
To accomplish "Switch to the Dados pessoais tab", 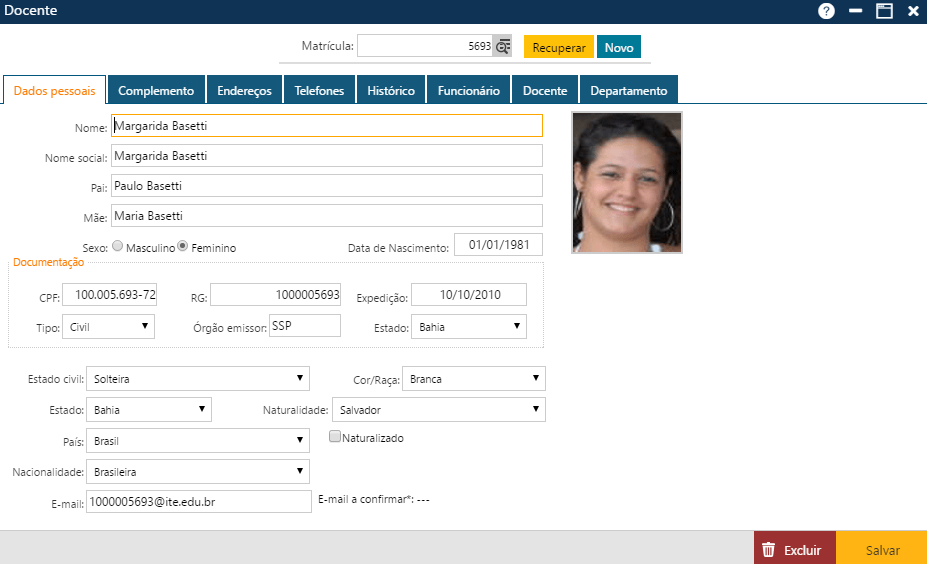I will [54, 90].
